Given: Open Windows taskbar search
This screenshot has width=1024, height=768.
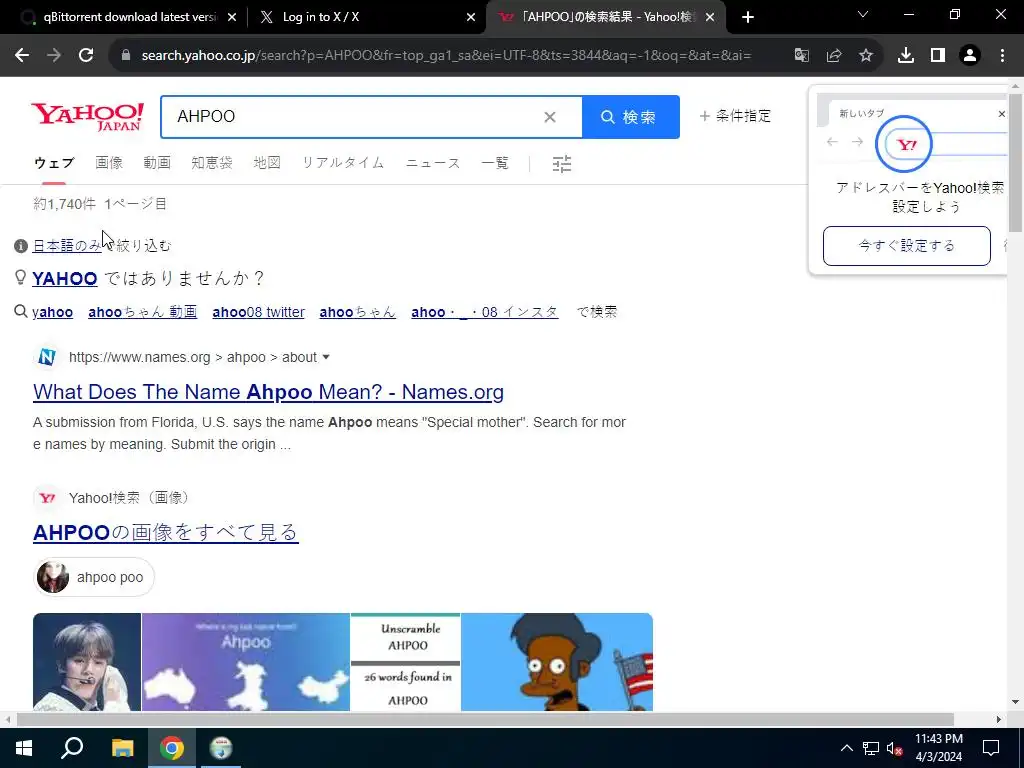Looking at the screenshot, I should [x=72, y=748].
